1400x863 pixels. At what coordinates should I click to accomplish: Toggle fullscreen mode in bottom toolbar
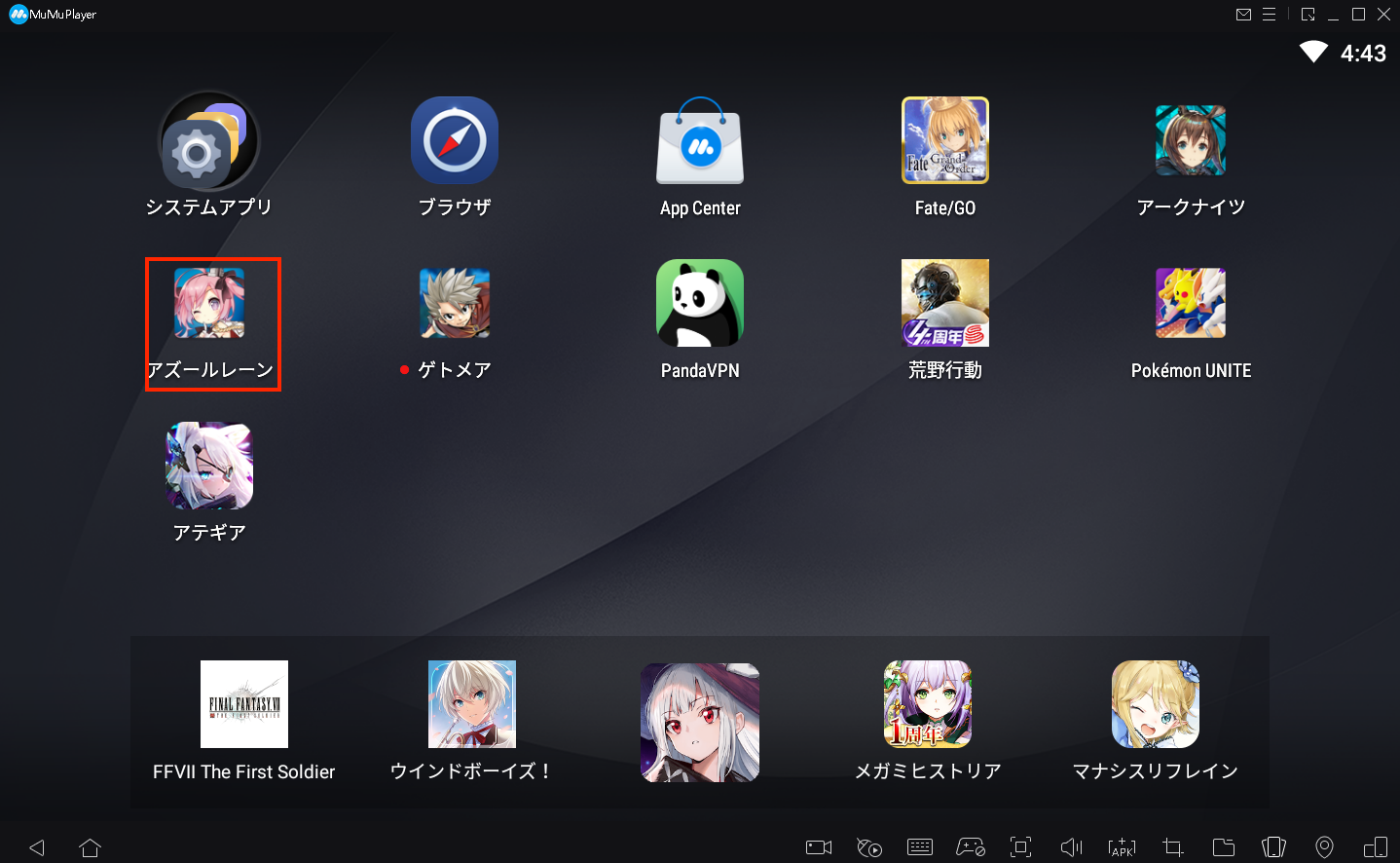[x=1020, y=847]
